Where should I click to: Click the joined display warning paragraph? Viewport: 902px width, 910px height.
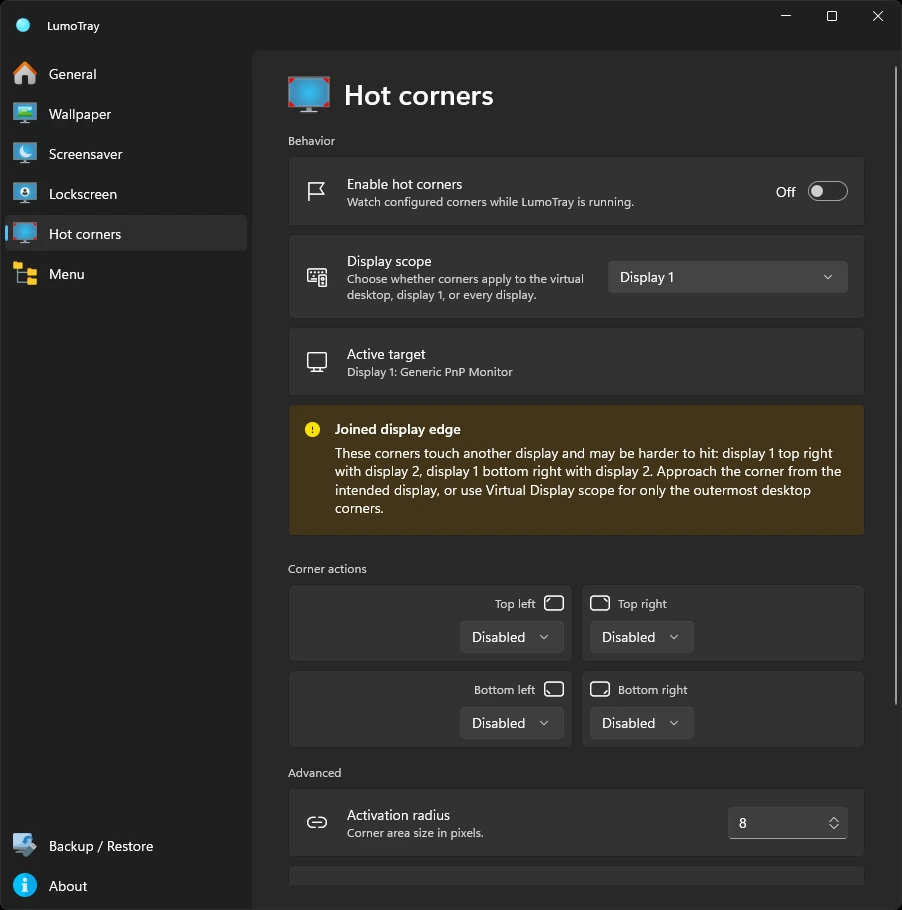click(x=588, y=481)
